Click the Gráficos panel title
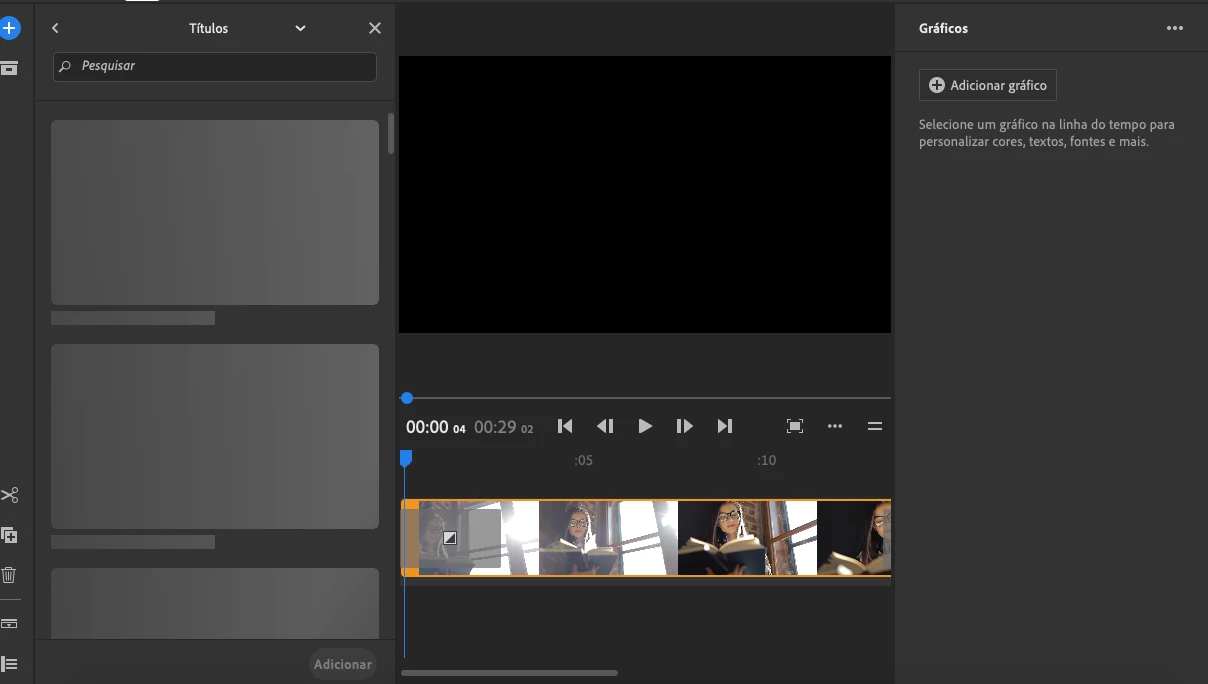This screenshot has width=1208, height=684. tap(943, 29)
